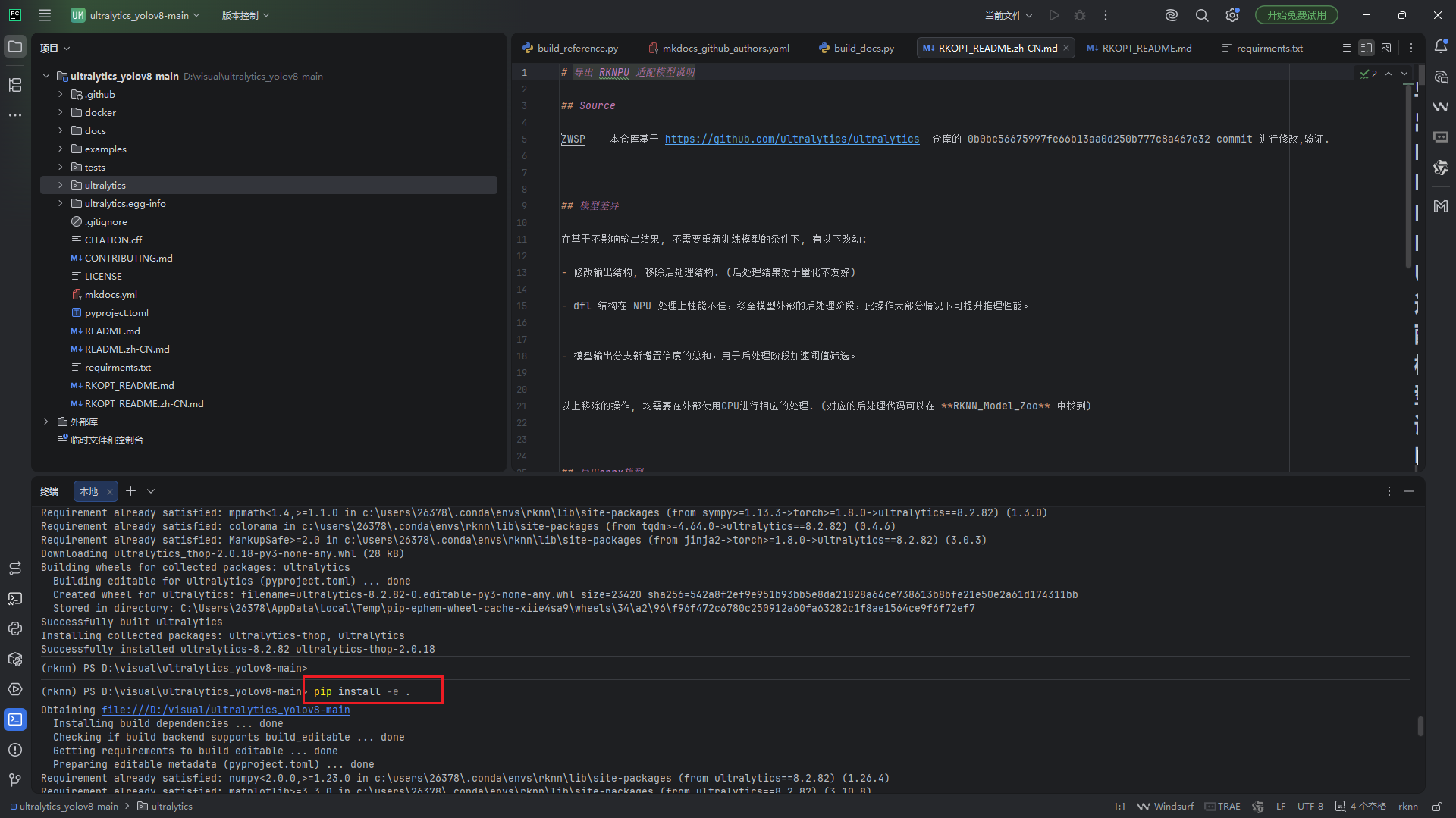Screen dimensions: 1456x818
Task: Open the Terminal tool window icon
Action: (15, 719)
